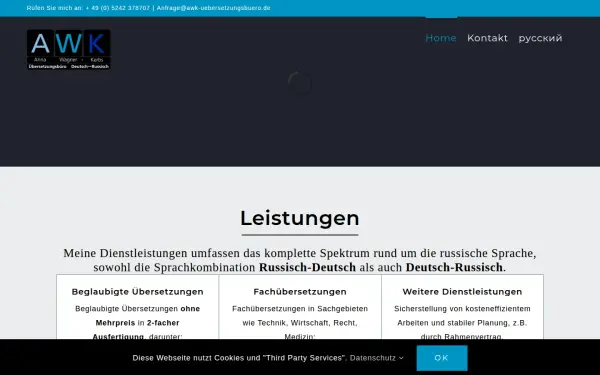The height and width of the screenshot is (375, 600).
Task: Open the Weitere Dienstleistungen card heading
Action: (x=462, y=292)
